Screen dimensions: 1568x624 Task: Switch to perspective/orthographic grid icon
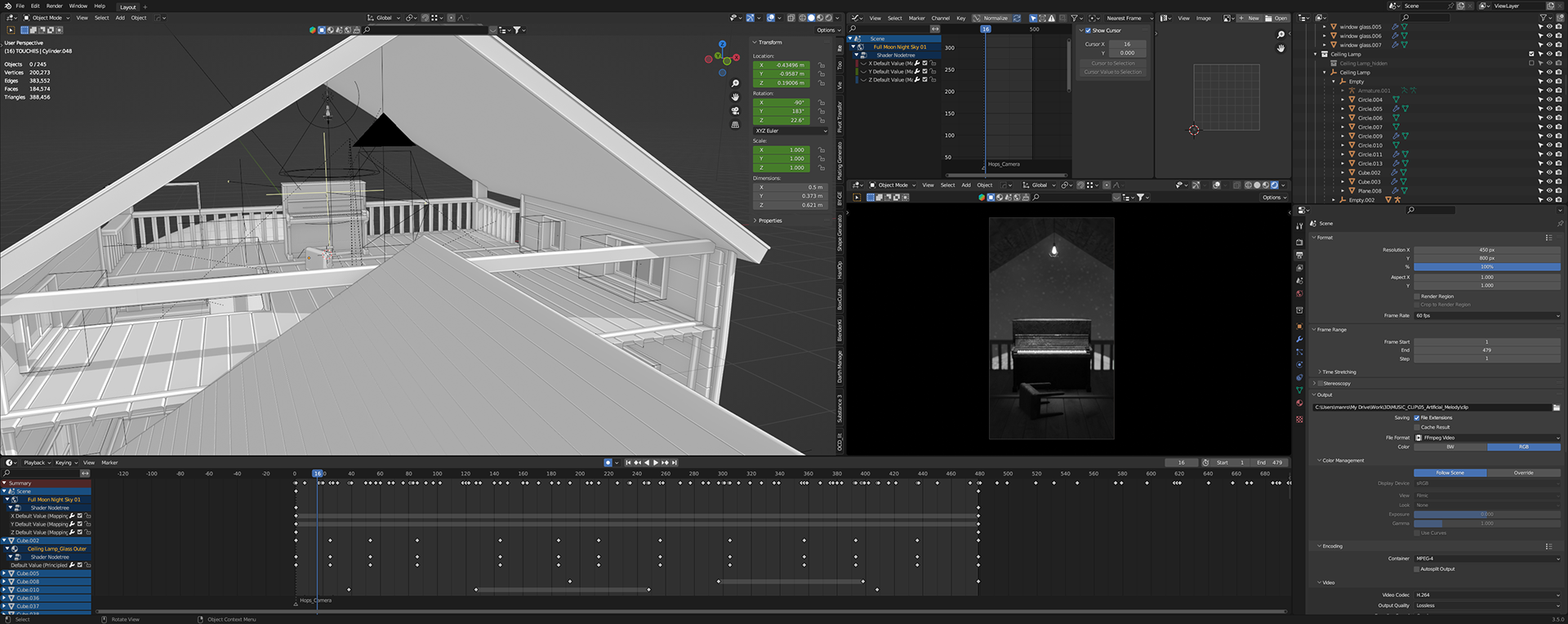click(735, 125)
